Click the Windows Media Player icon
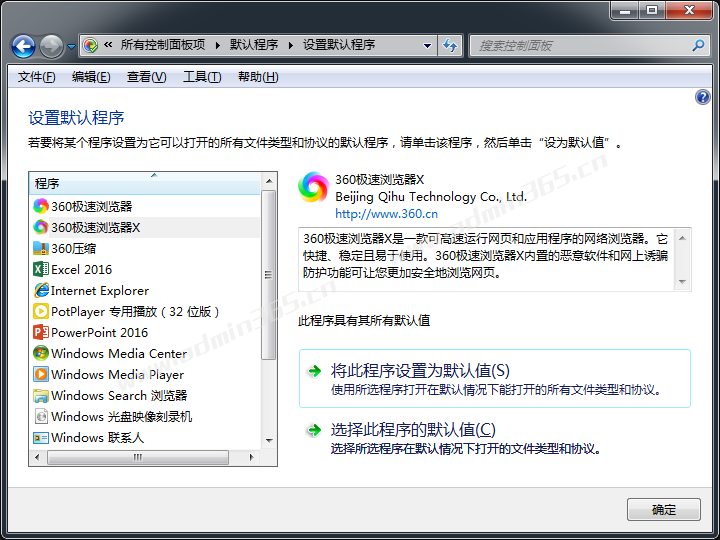720x540 pixels. (x=41, y=374)
